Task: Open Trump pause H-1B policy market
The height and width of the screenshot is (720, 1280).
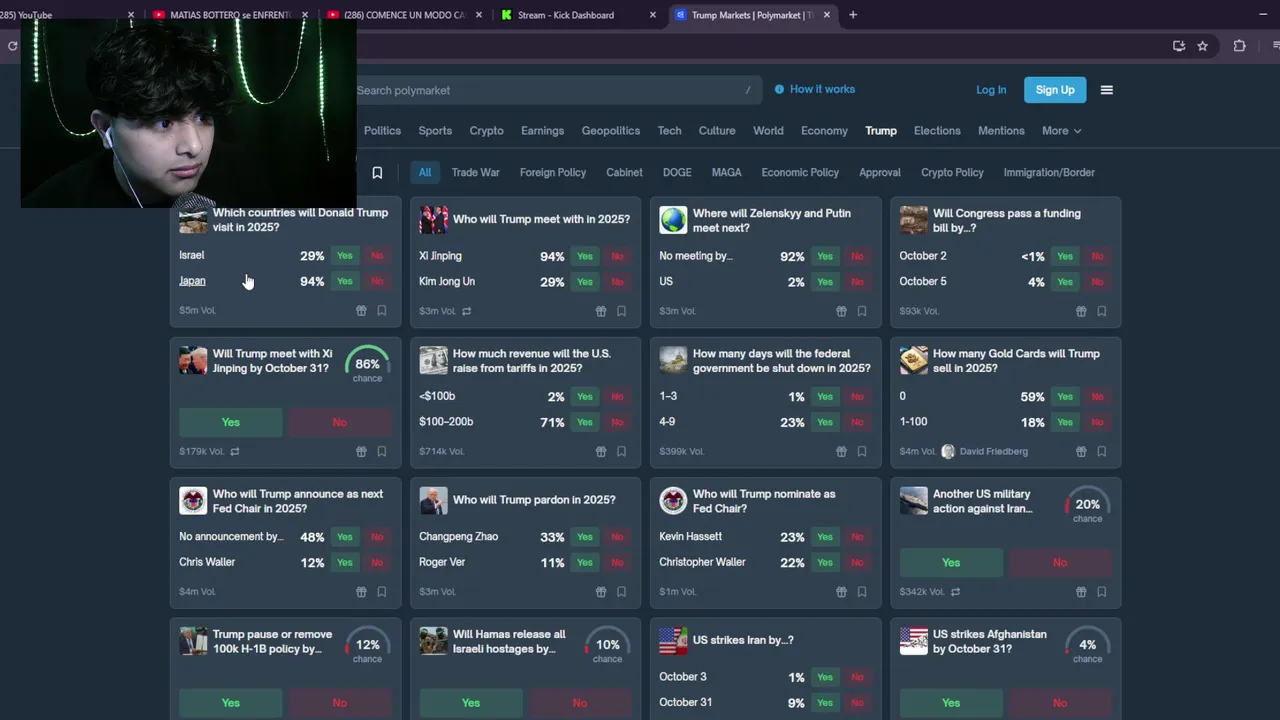Action: coord(272,641)
